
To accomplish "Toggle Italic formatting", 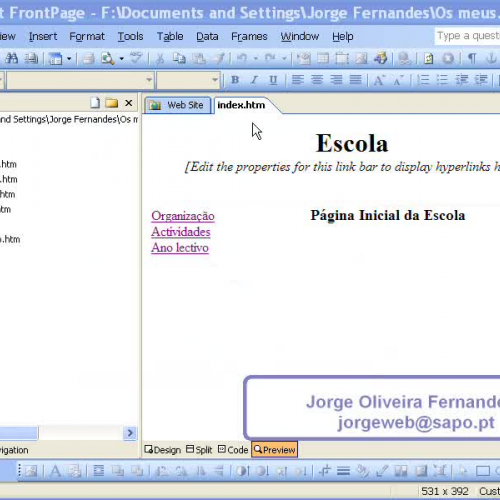I will pyautogui.click(x=254, y=80).
